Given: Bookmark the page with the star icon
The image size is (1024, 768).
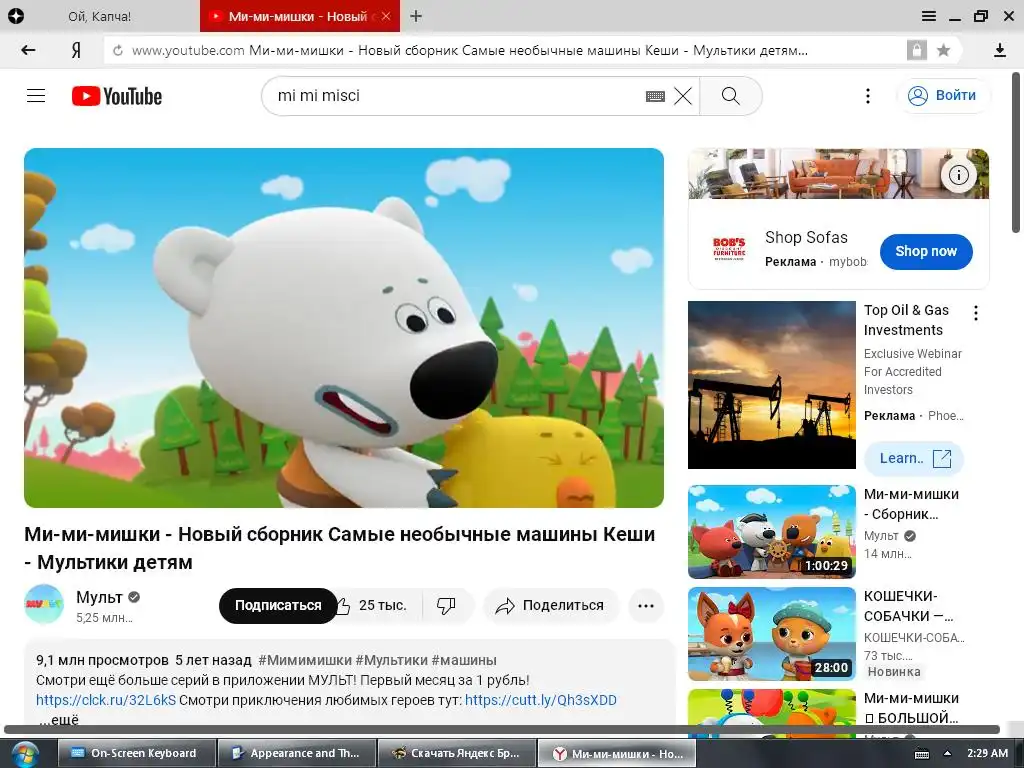Looking at the screenshot, I should tap(944, 50).
